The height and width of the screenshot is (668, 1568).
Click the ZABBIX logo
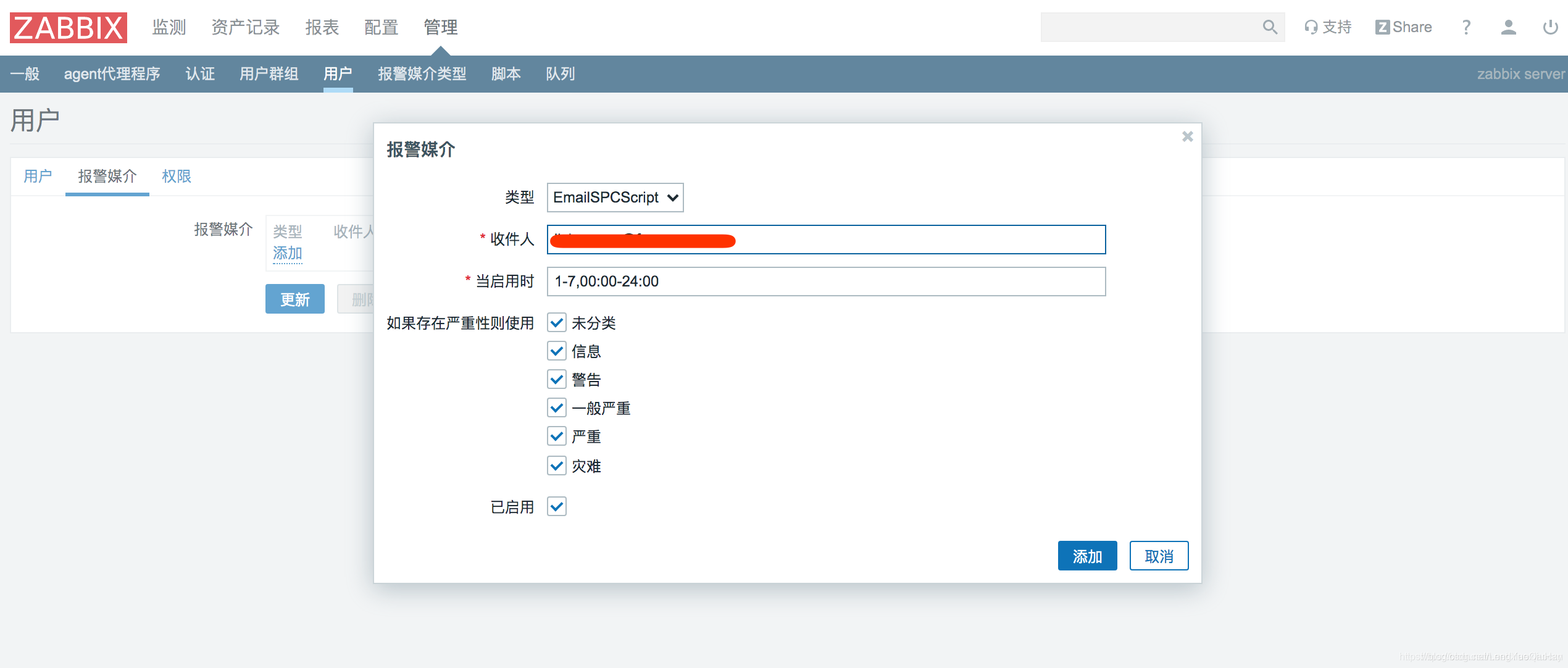click(69, 28)
